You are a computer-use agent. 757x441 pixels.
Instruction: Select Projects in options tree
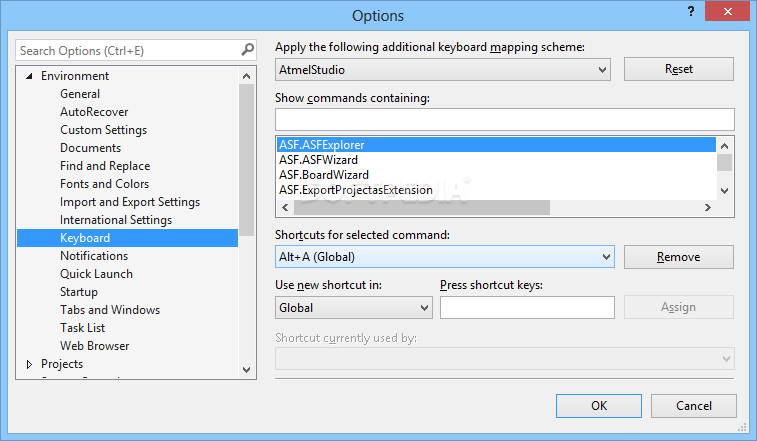point(62,364)
